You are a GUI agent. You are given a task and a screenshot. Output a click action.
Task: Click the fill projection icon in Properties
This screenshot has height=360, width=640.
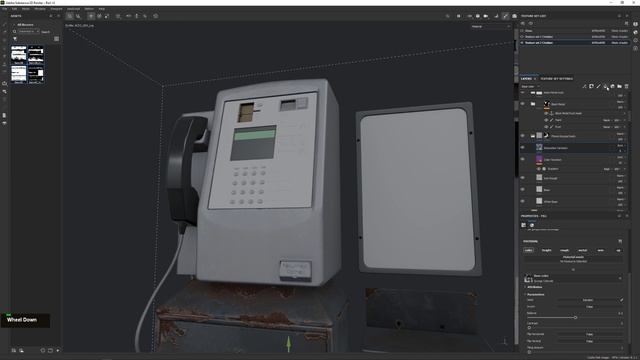(x=524, y=225)
